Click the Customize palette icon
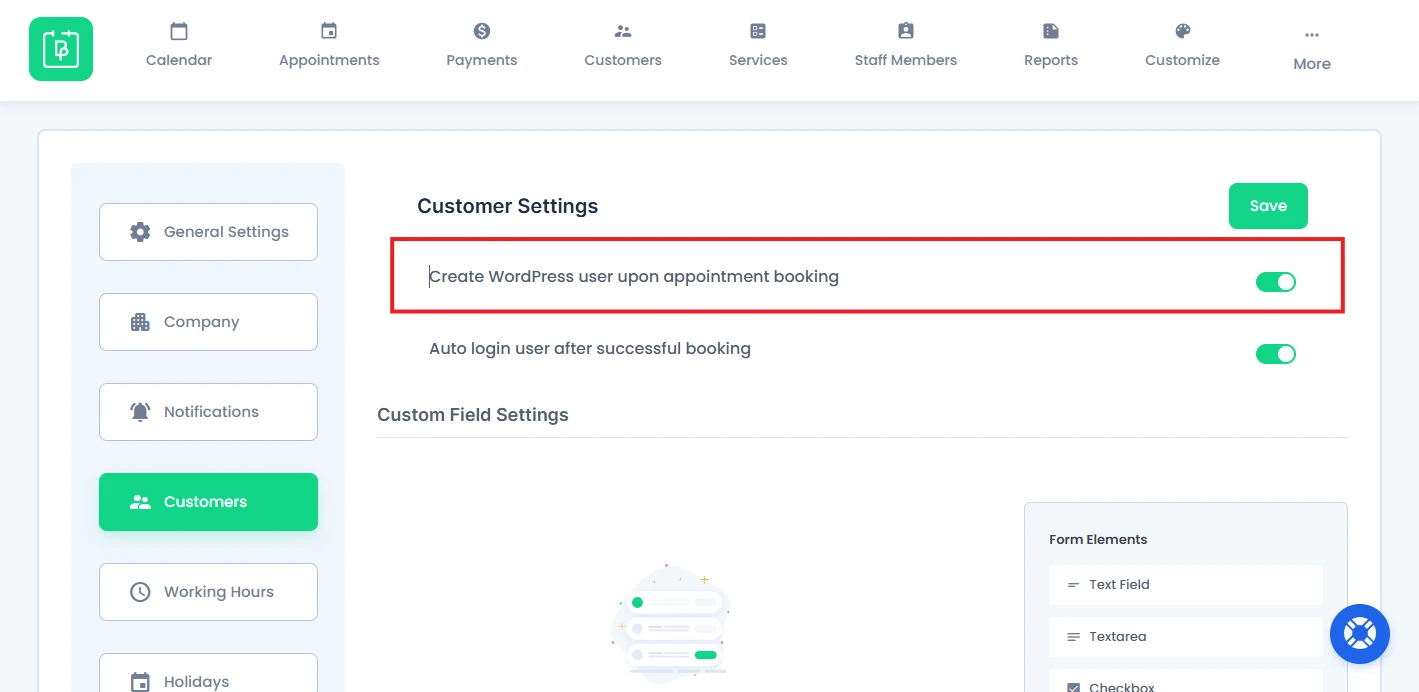 pos(1183,31)
